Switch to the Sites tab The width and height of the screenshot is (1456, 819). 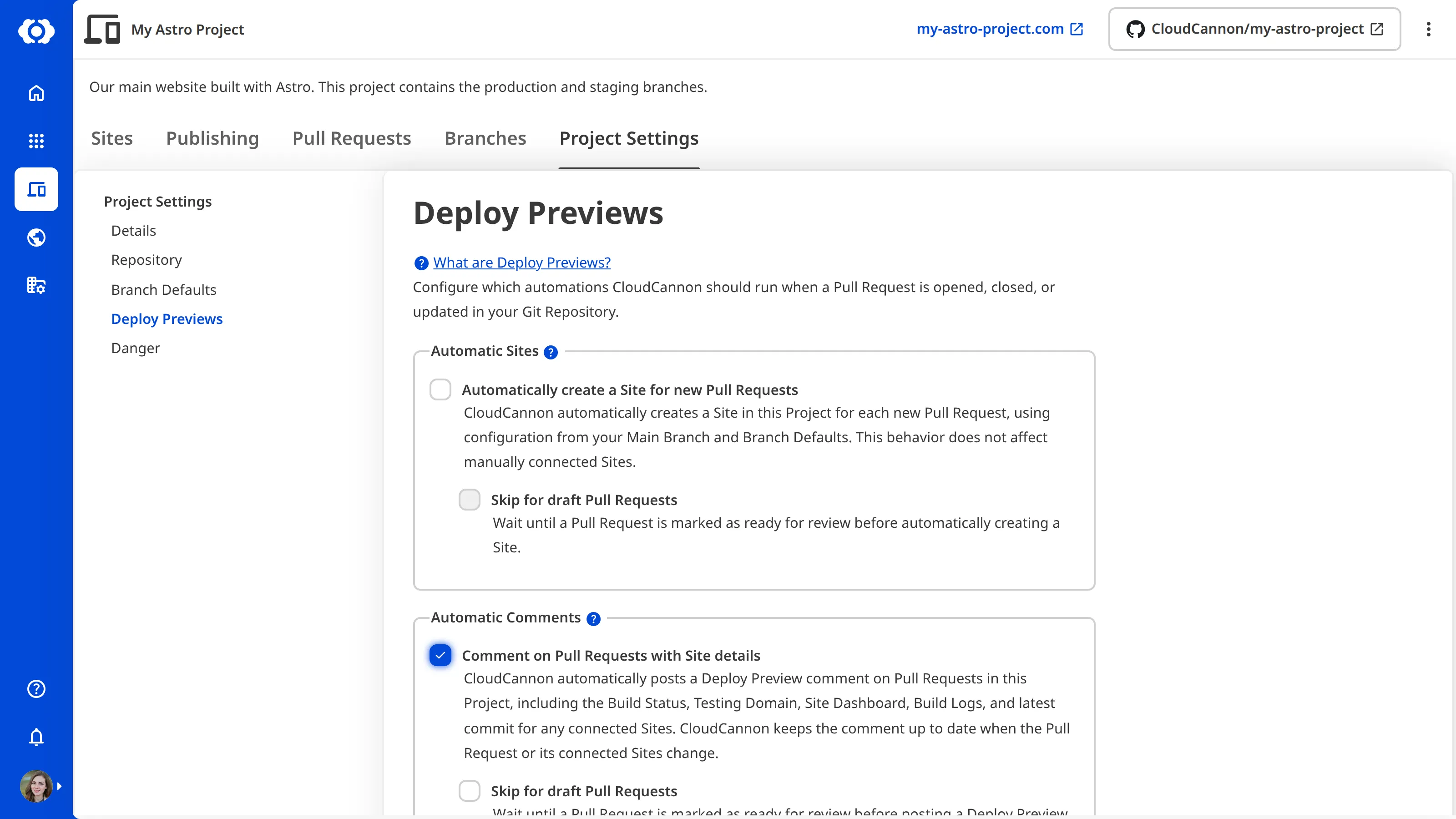click(x=112, y=138)
